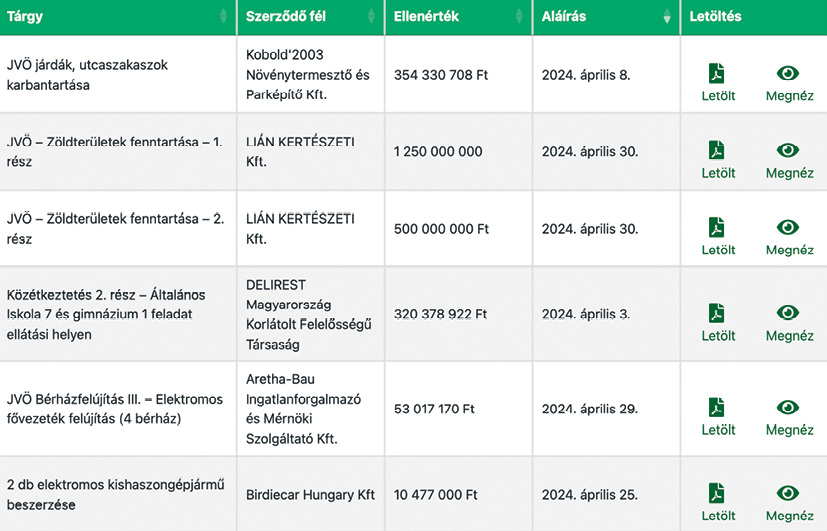827x531 pixels.
Task: Preview the 500 000 000 Ft contract
Action: tap(788, 227)
